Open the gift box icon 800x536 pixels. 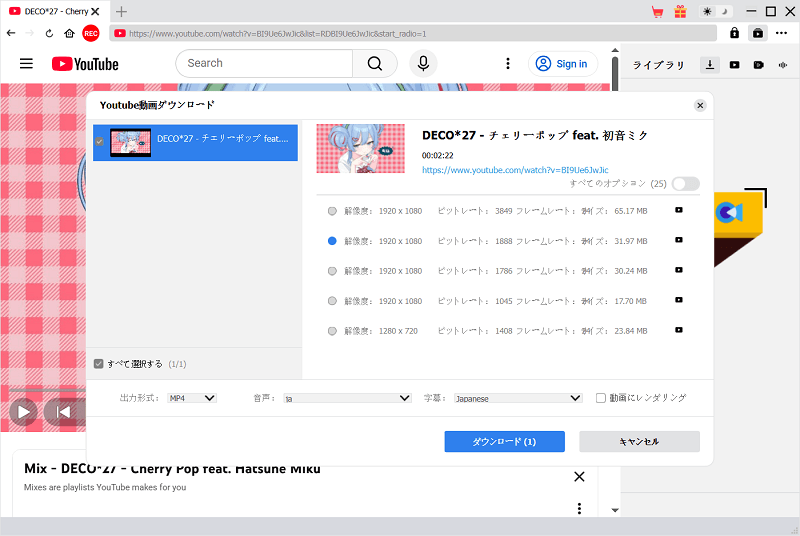(x=680, y=12)
